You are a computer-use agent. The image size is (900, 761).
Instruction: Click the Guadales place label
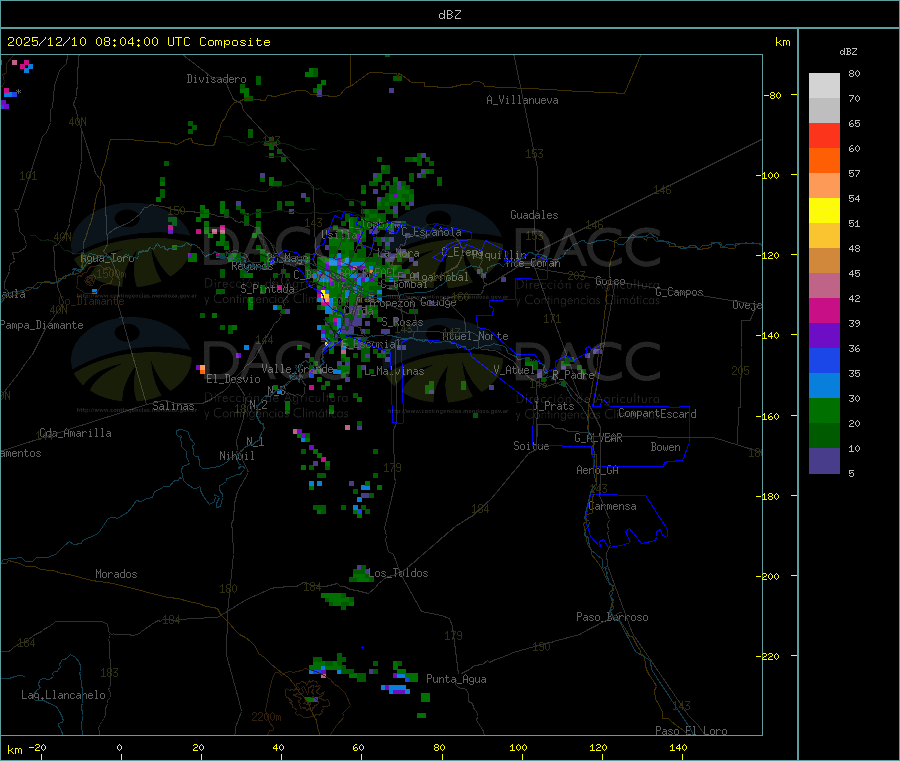[x=534, y=215]
